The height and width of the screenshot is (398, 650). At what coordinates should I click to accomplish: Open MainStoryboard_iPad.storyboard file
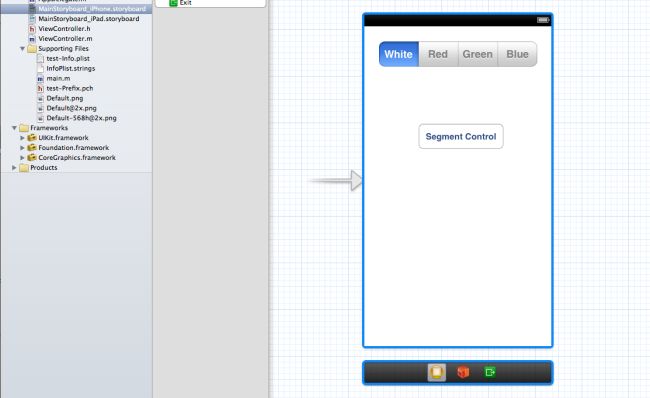[89, 19]
